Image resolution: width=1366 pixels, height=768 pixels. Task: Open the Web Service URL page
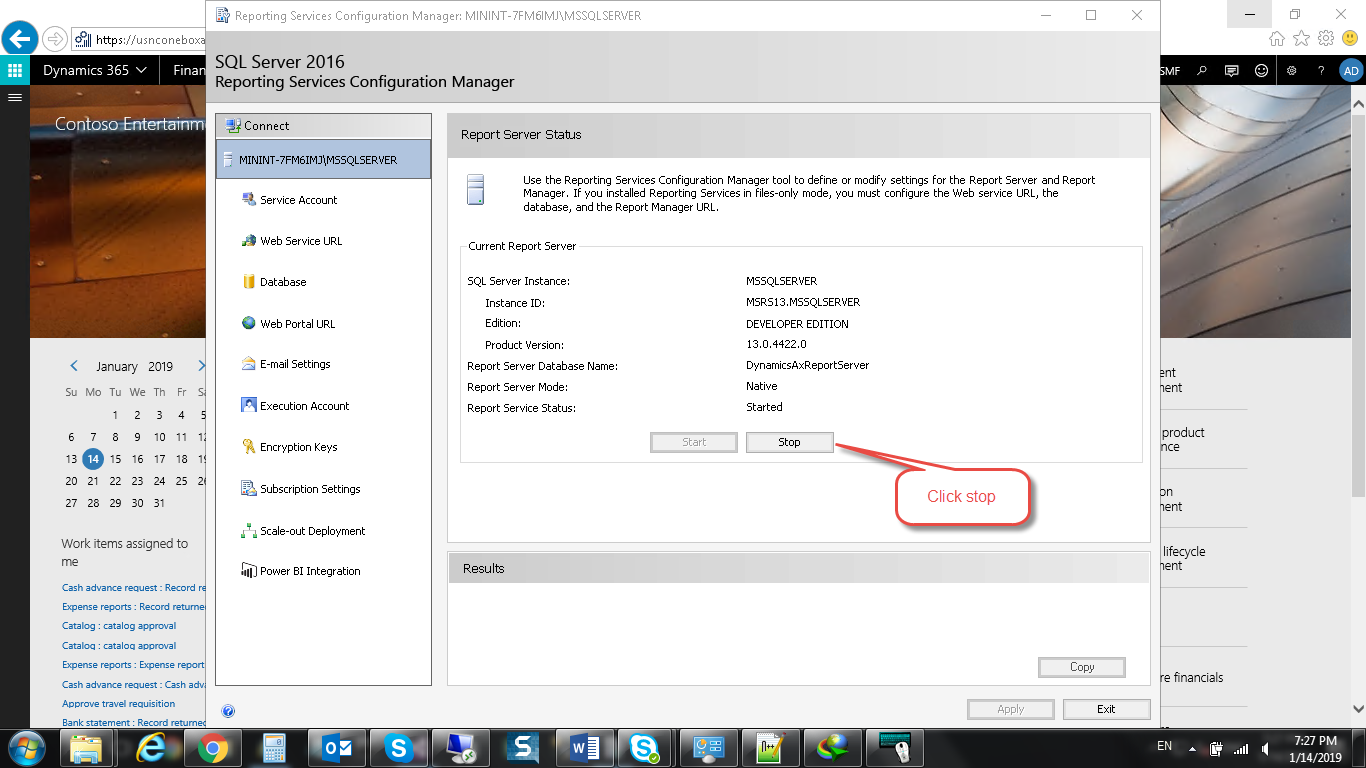coord(291,241)
